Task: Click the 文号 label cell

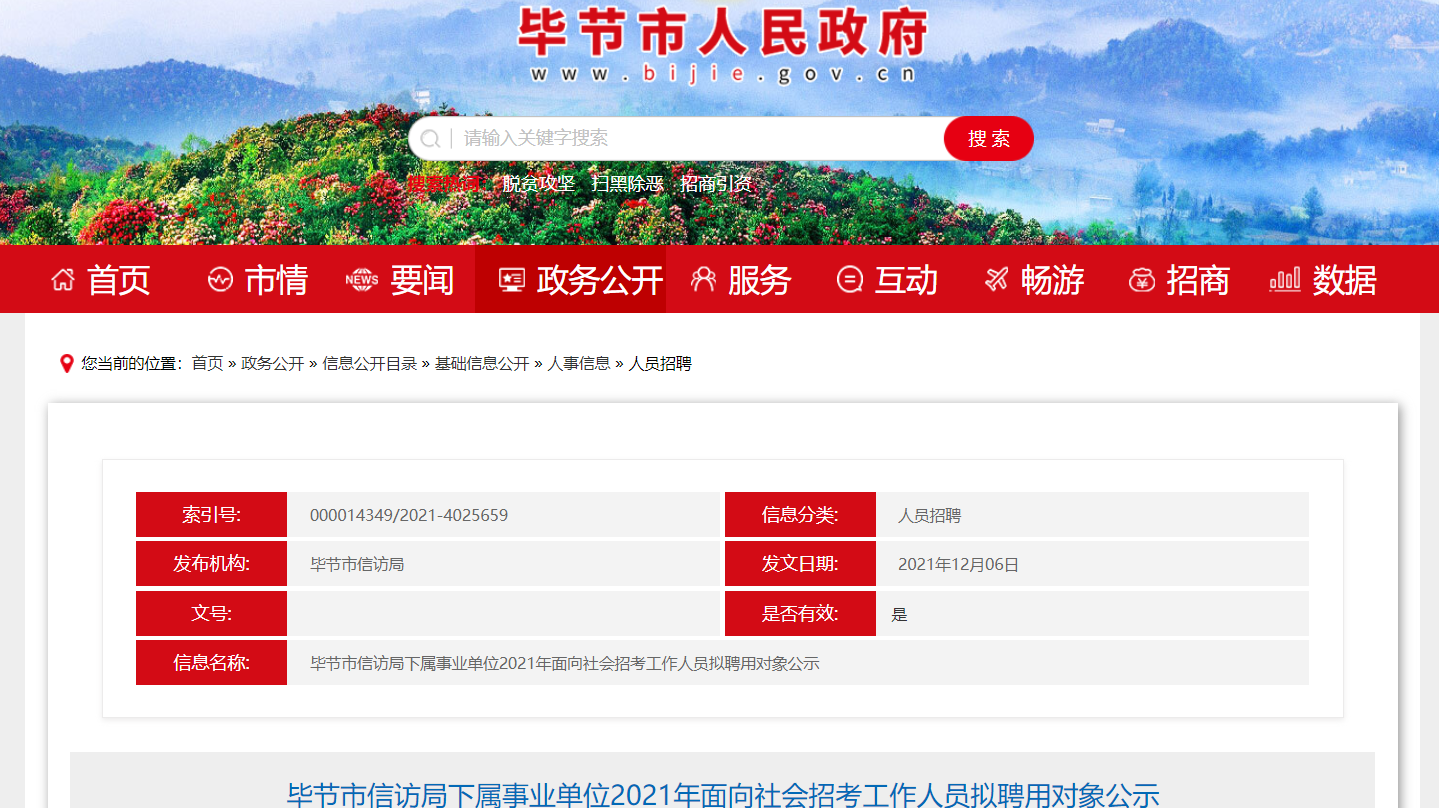Action: [211, 613]
